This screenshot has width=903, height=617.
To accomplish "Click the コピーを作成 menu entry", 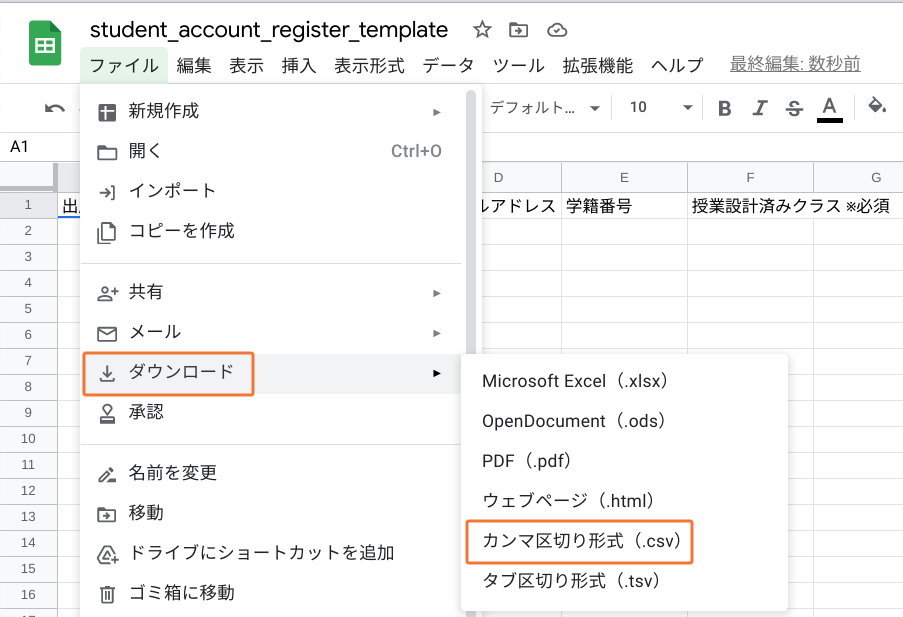I will pos(181,231).
